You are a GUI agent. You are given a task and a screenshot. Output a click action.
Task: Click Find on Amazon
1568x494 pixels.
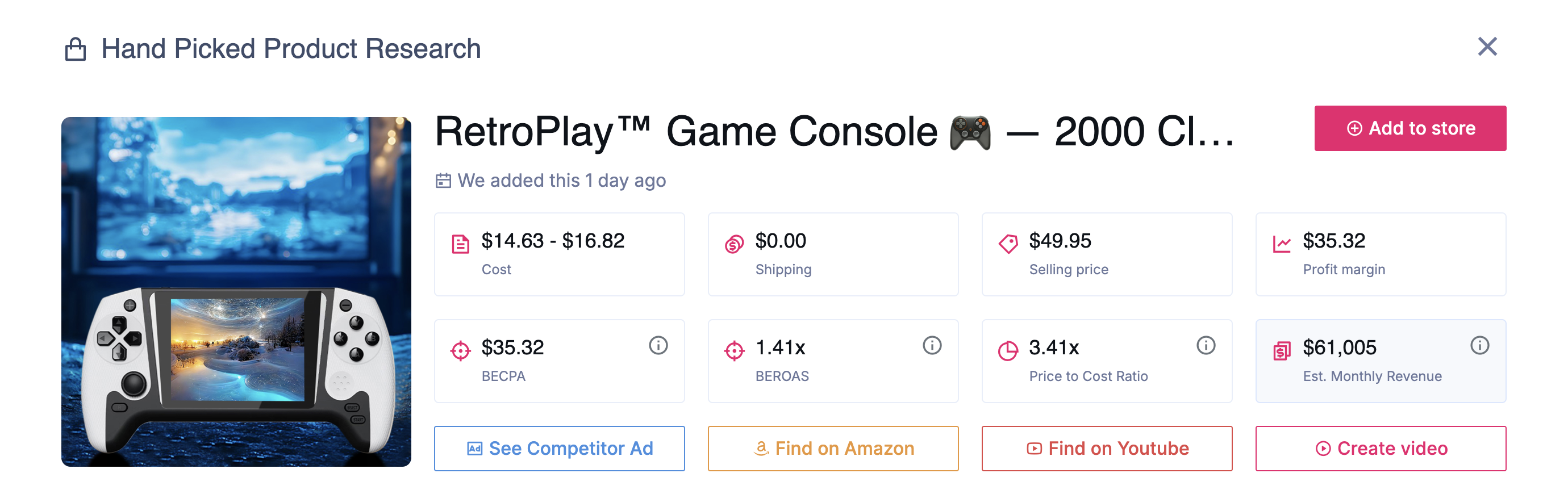pos(833,449)
